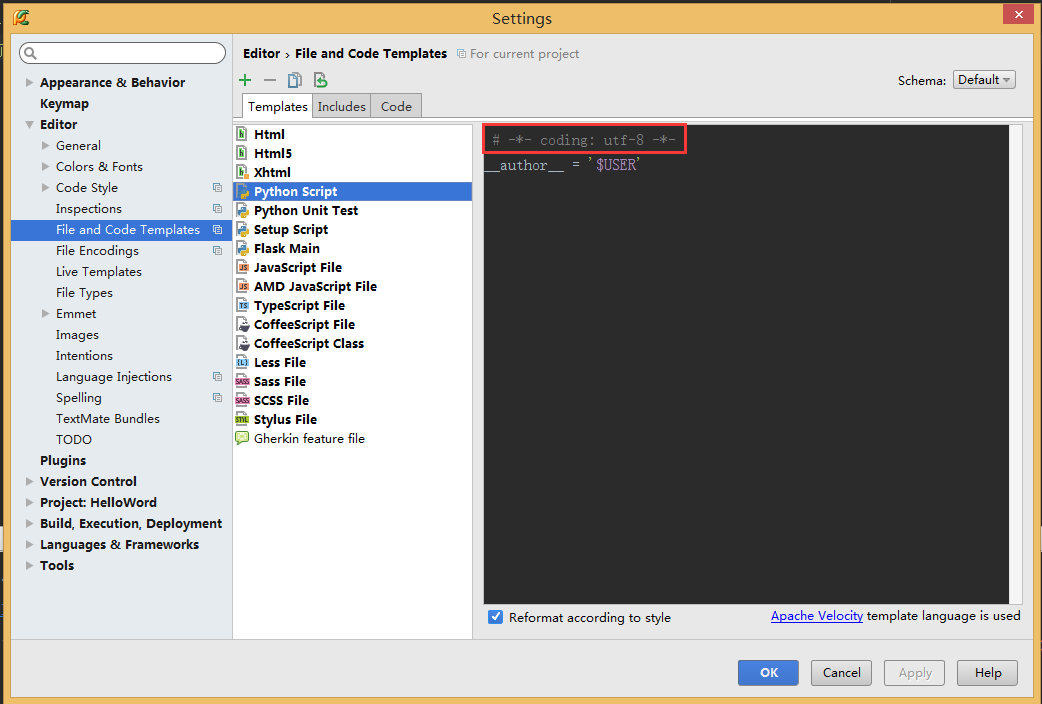Focus the settings search field
The height and width of the screenshot is (704, 1042).
coord(122,53)
